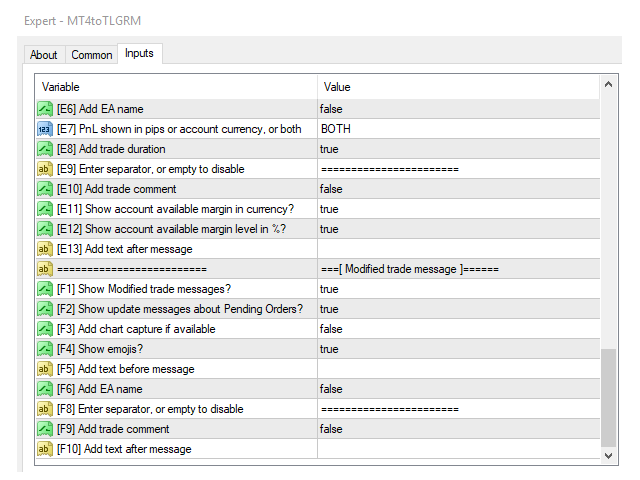Toggle the true value for [F4] Show emojis
The height and width of the screenshot is (480, 640).
click(329, 349)
